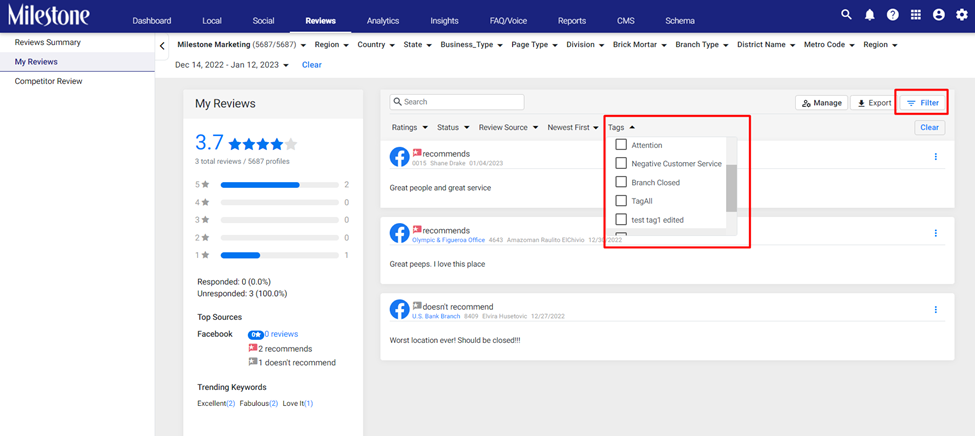Collapse the sidebar with the chevron arrow
The image size is (975, 436).
coord(162,45)
